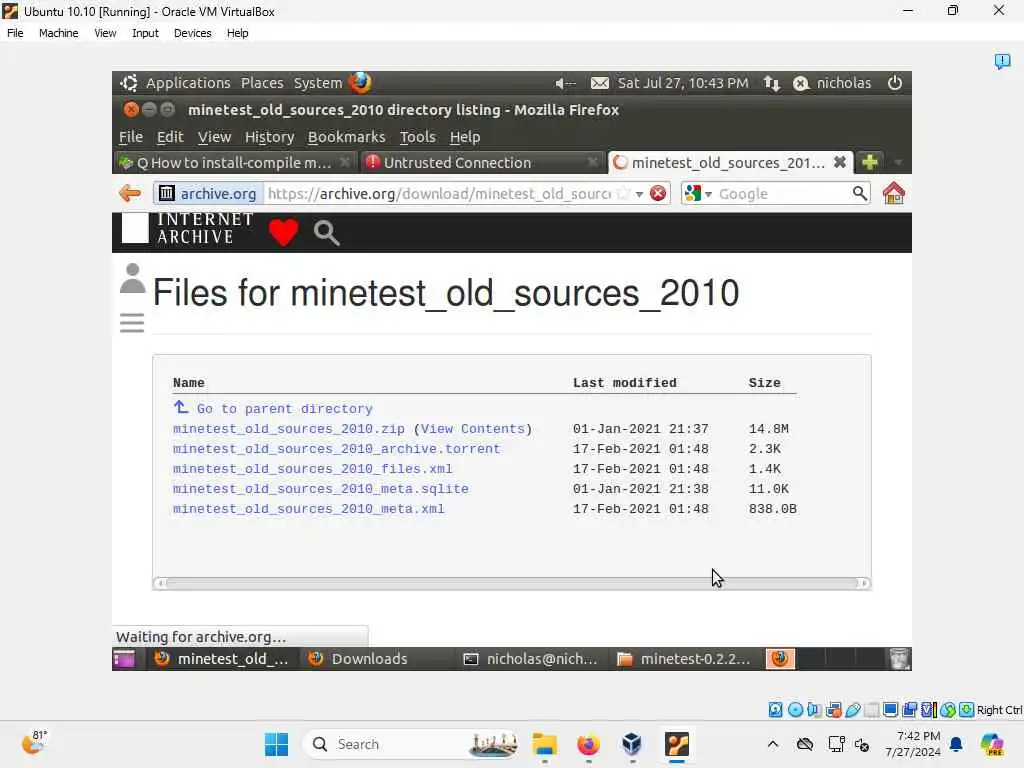Open Ubuntu System menu
The image size is (1024, 768).
pyautogui.click(x=317, y=83)
